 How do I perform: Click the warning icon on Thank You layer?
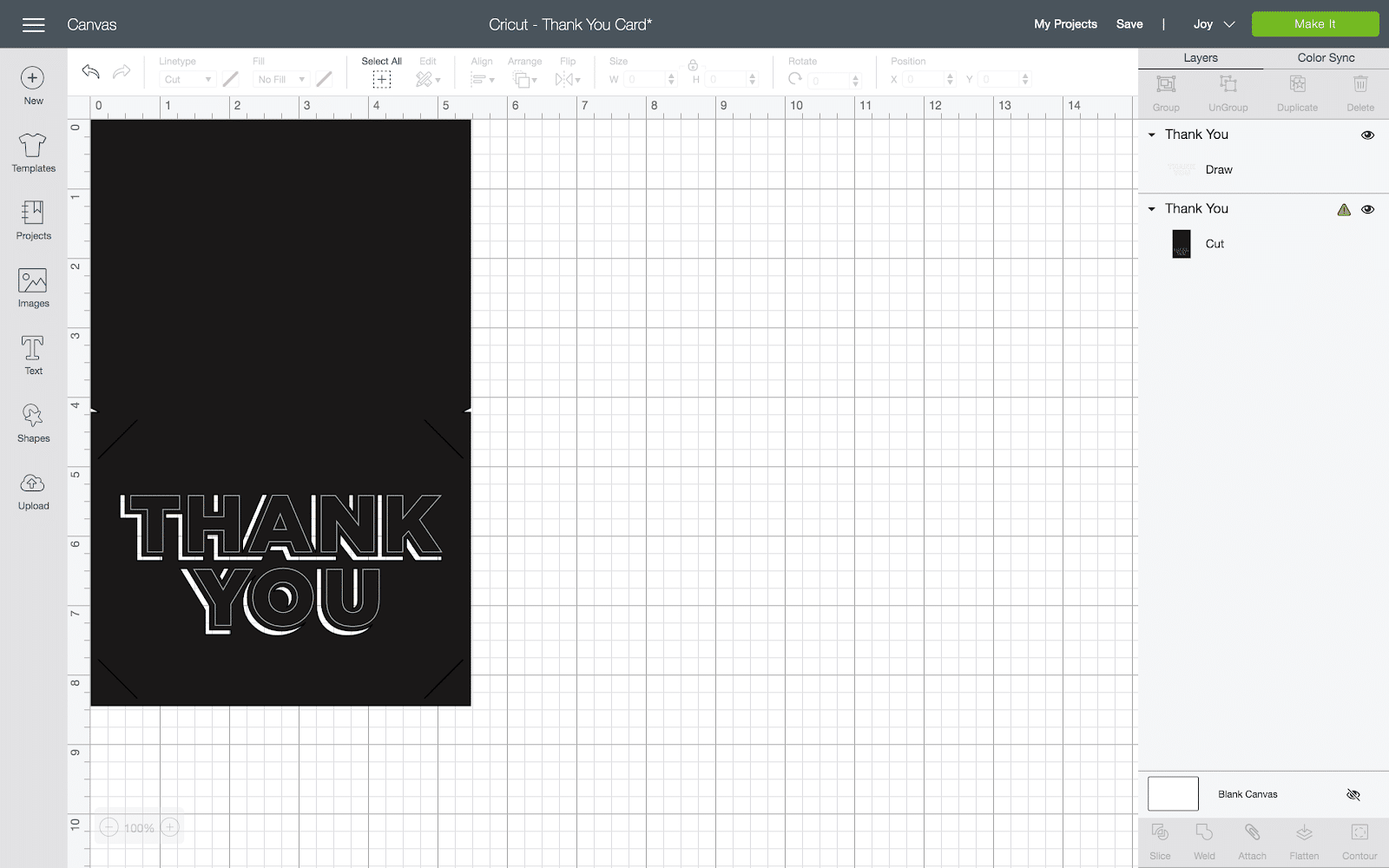[x=1344, y=209]
